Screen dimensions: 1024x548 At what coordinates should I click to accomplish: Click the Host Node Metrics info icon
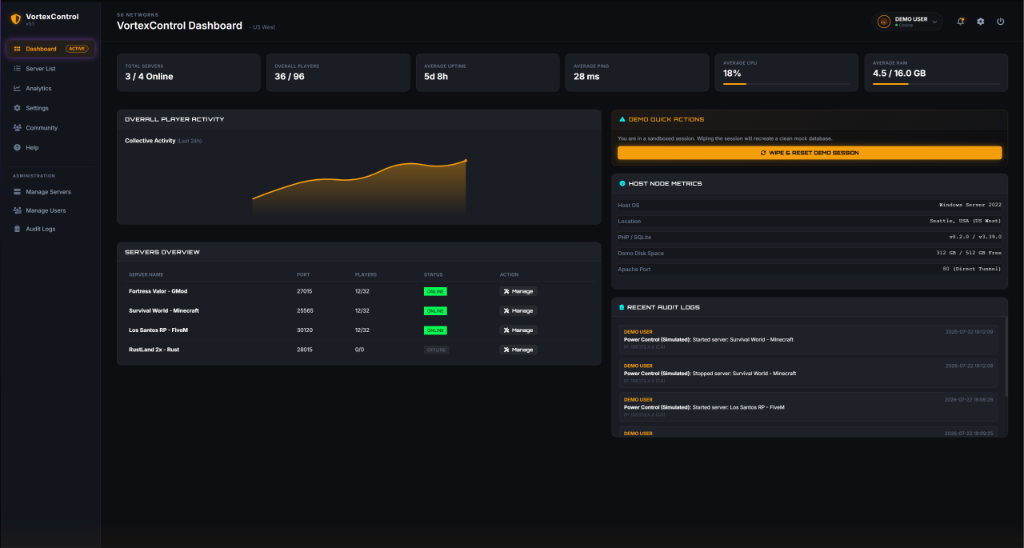click(x=622, y=184)
